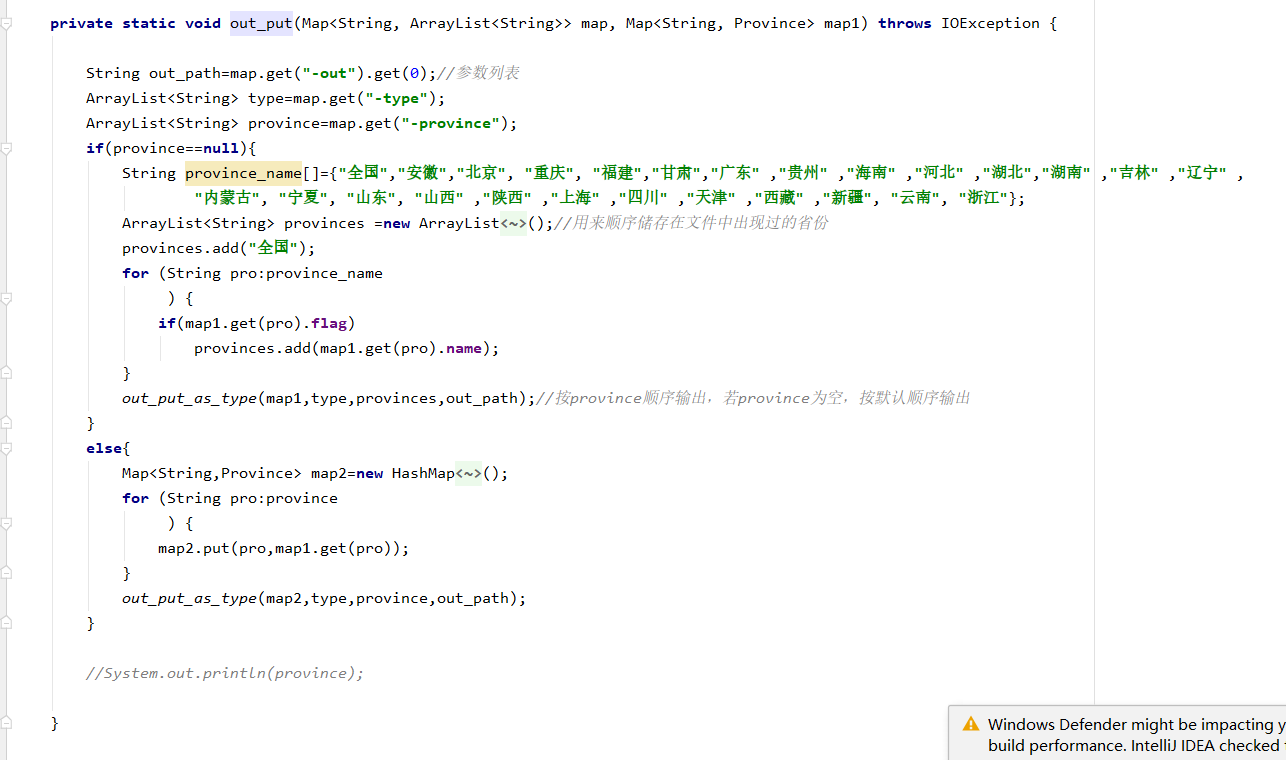This screenshot has height=760, width=1286.
Task: Click the IOException in throws clause
Action: click(990, 23)
